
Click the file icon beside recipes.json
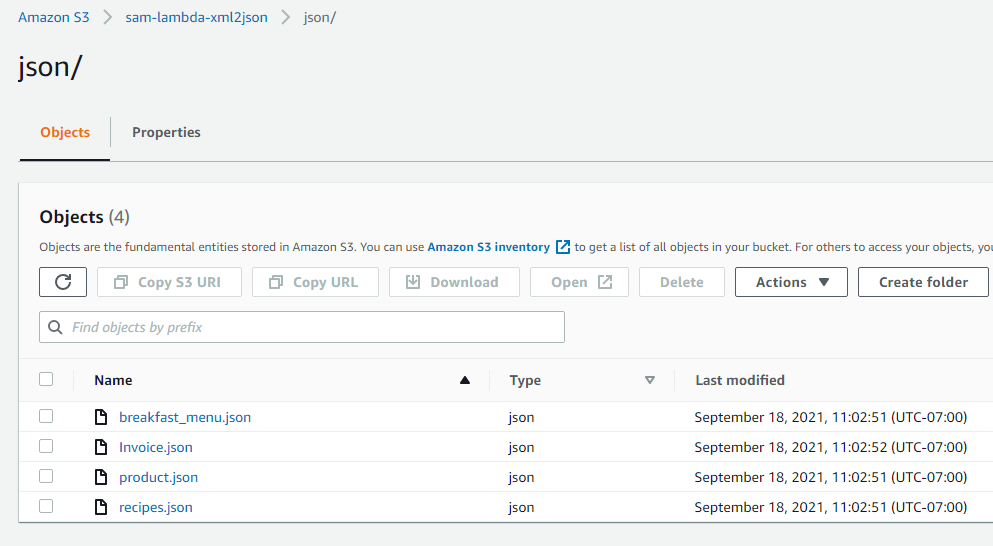pos(100,507)
